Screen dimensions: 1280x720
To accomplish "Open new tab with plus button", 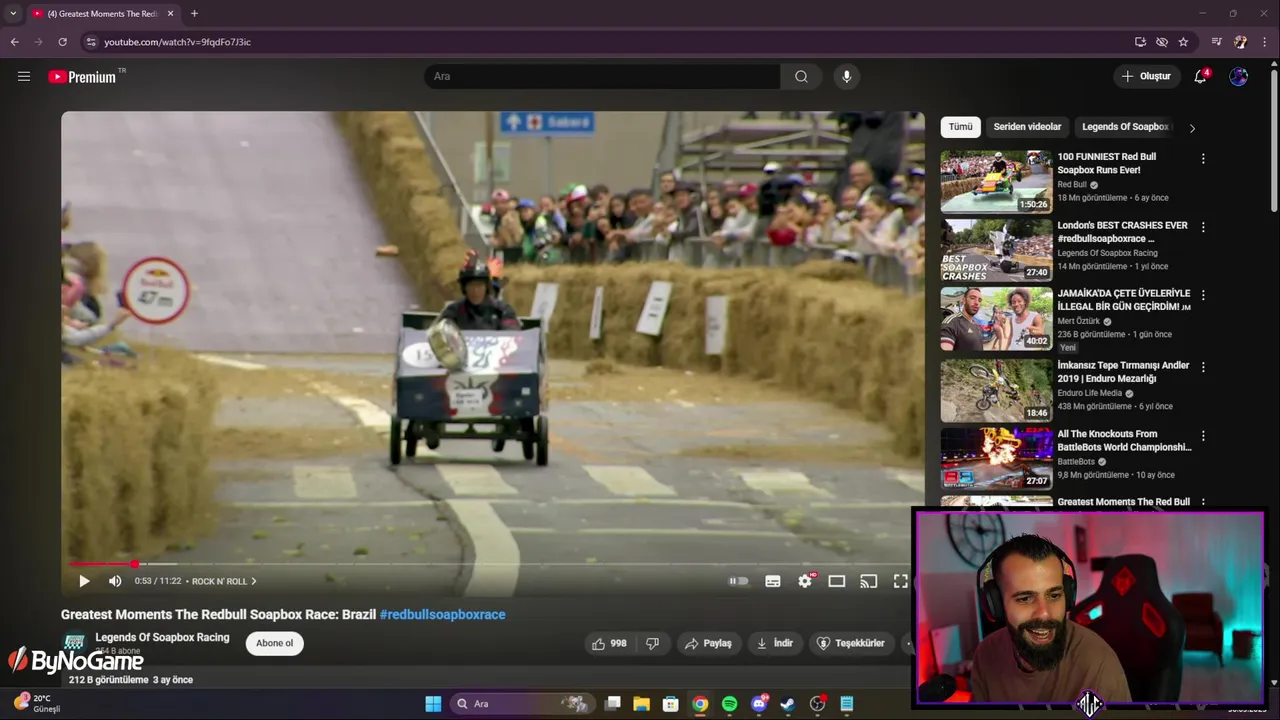I will [x=194, y=14].
